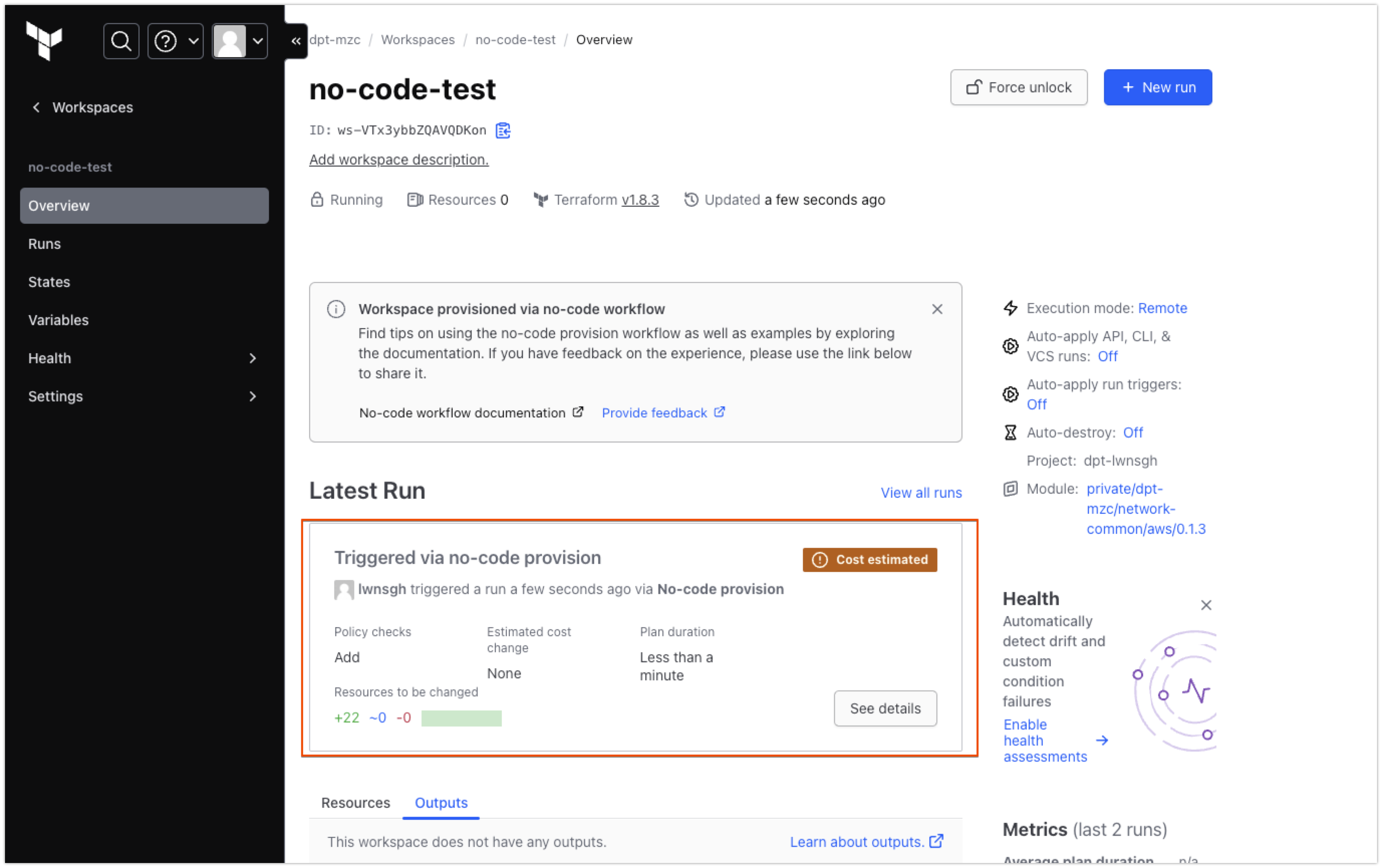
Task: Click Auto-apply API, CLI & VCS icon
Action: click(1011, 347)
